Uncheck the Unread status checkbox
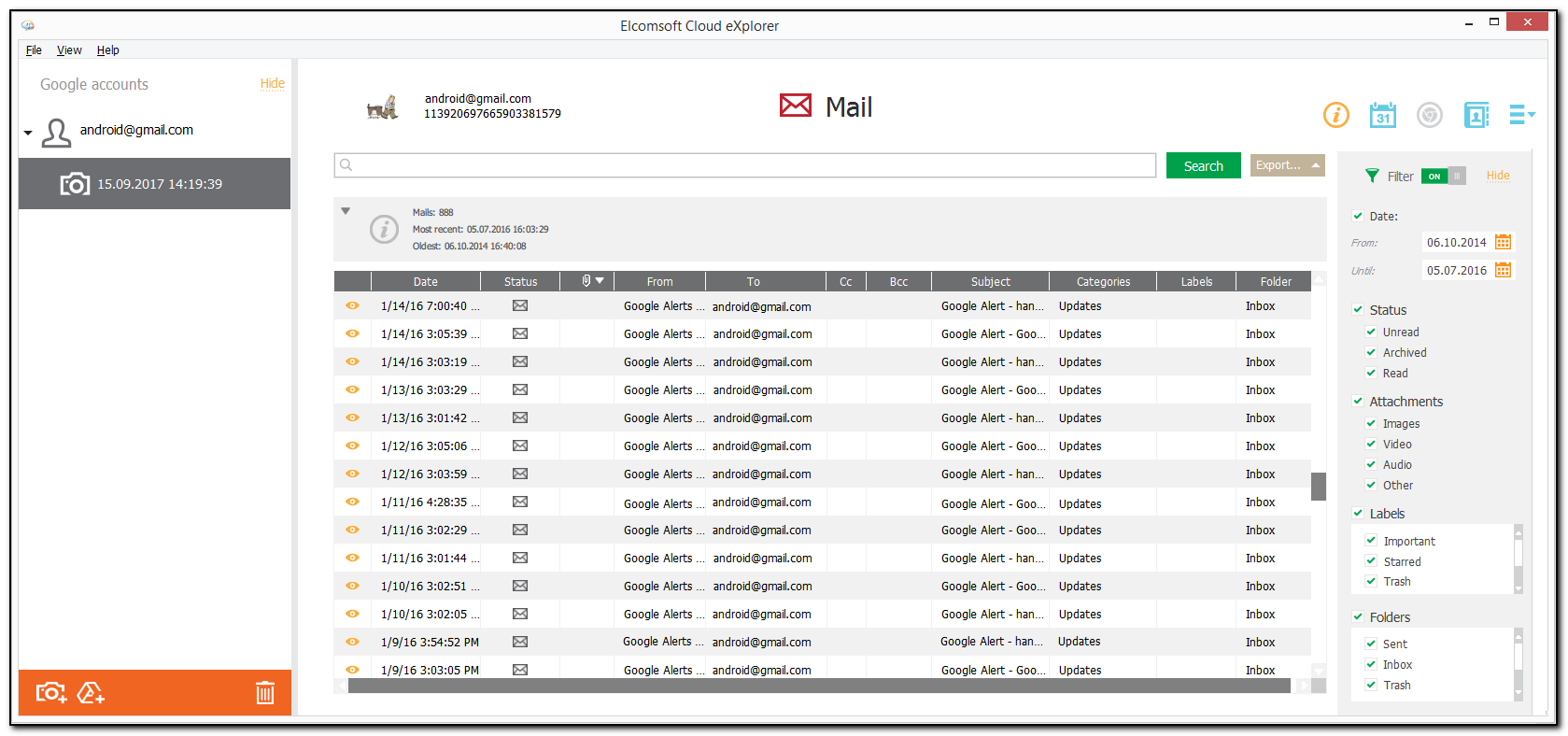1568x736 pixels. pos(1371,332)
